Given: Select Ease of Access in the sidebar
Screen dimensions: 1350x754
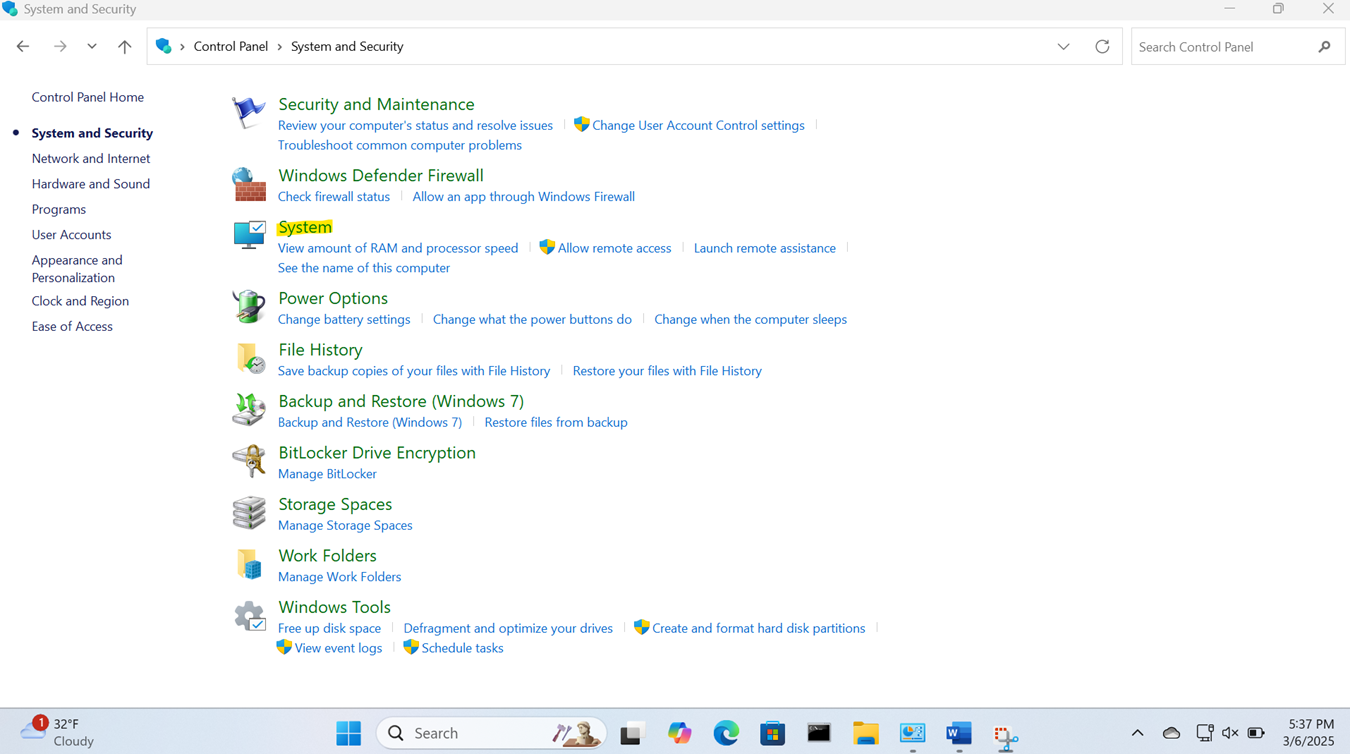Looking at the screenshot, I should click(72, 326).
